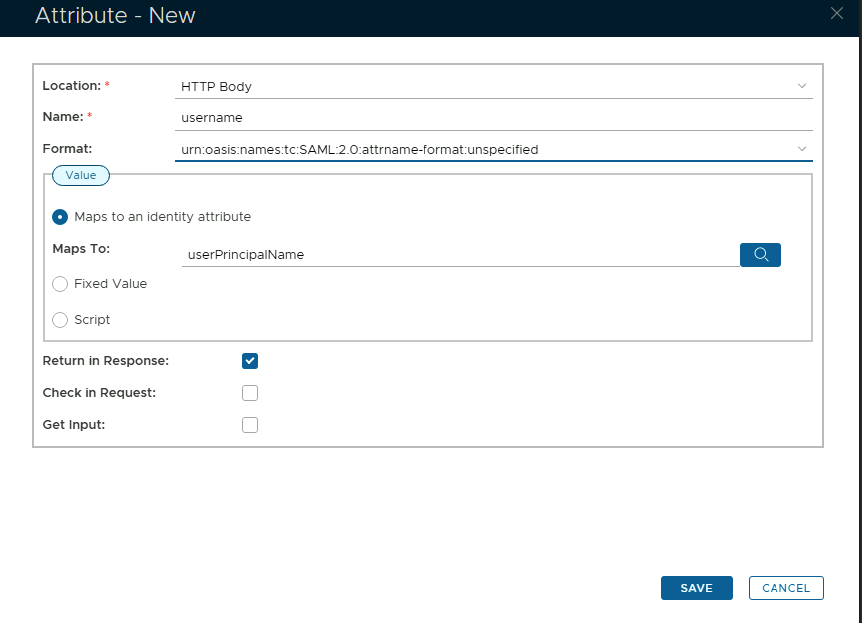
Task: Click the Maps To field with userPrincipalName
Action: point(460,255)
